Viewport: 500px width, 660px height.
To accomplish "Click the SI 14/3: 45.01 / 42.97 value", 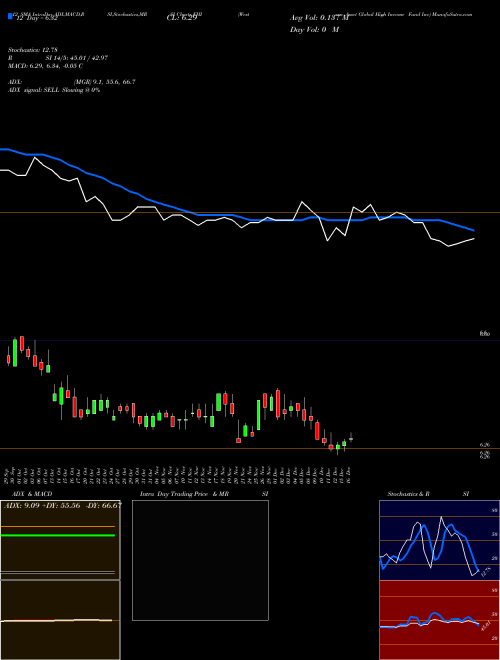I will point(77,58).
